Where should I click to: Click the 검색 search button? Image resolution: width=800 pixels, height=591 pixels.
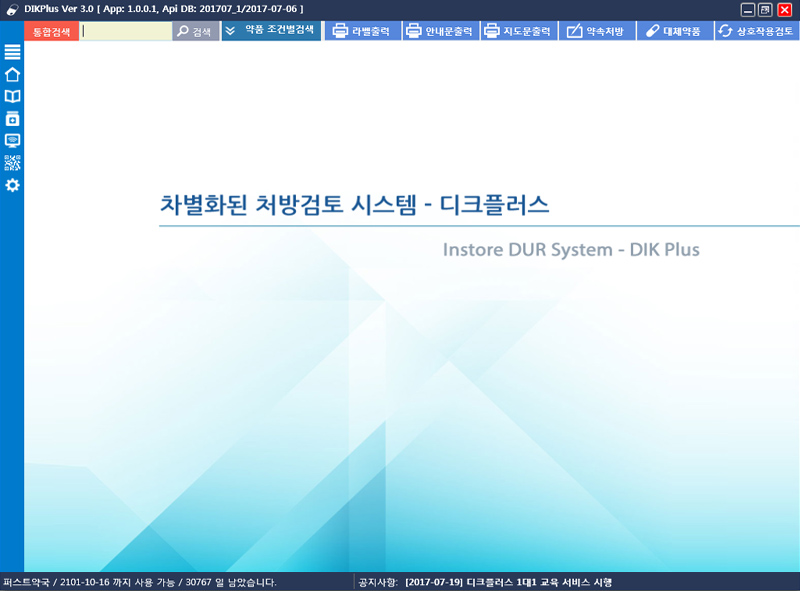195,31
